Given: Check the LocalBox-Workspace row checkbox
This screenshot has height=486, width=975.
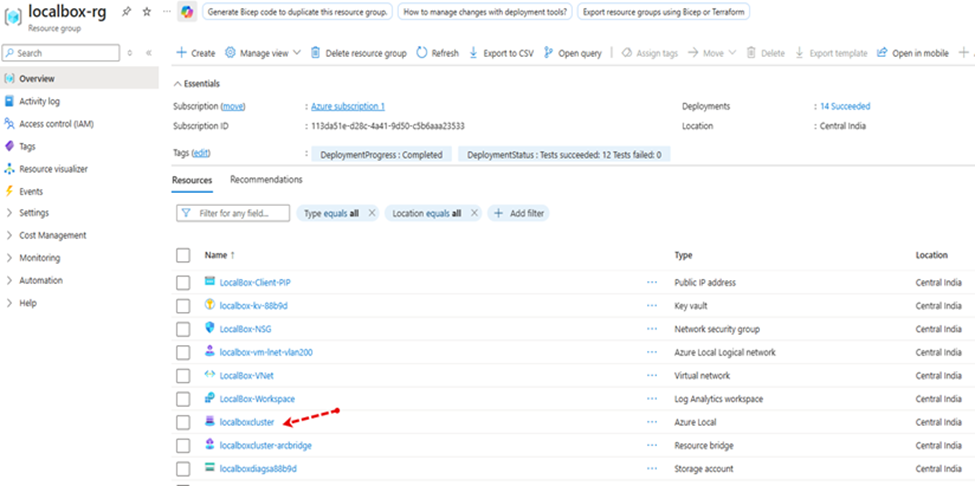Looking at the screenshot, I should click(183, 399).
